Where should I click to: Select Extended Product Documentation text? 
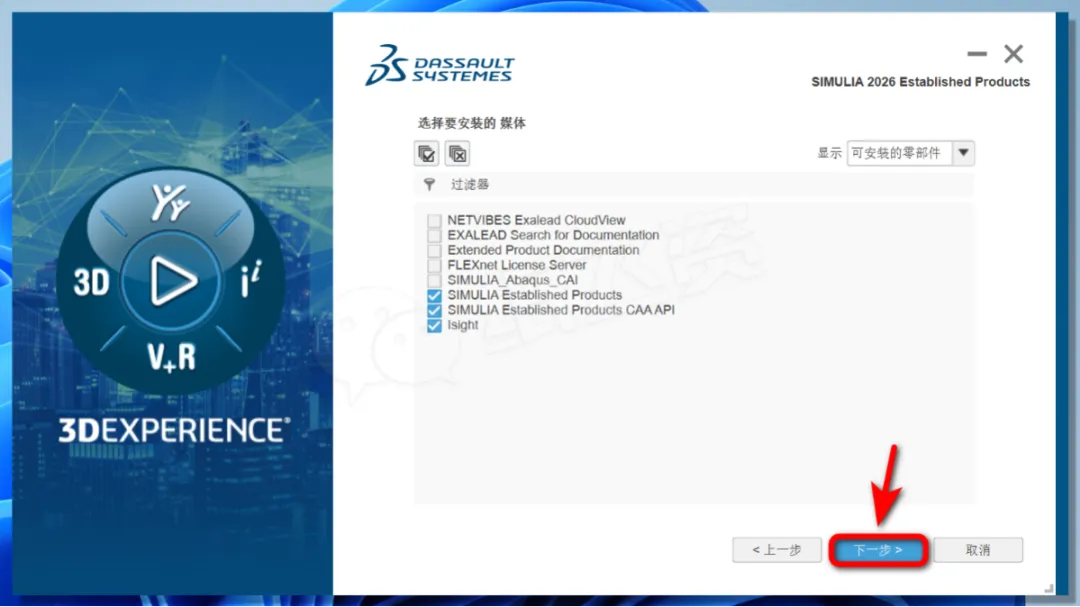(543, 251)
